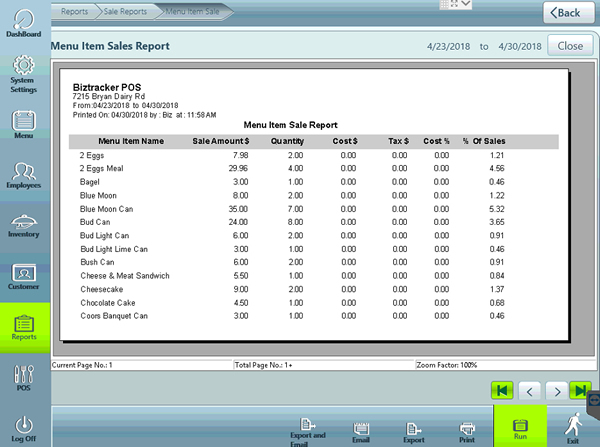Select the Reports breadcrumb

75,11
